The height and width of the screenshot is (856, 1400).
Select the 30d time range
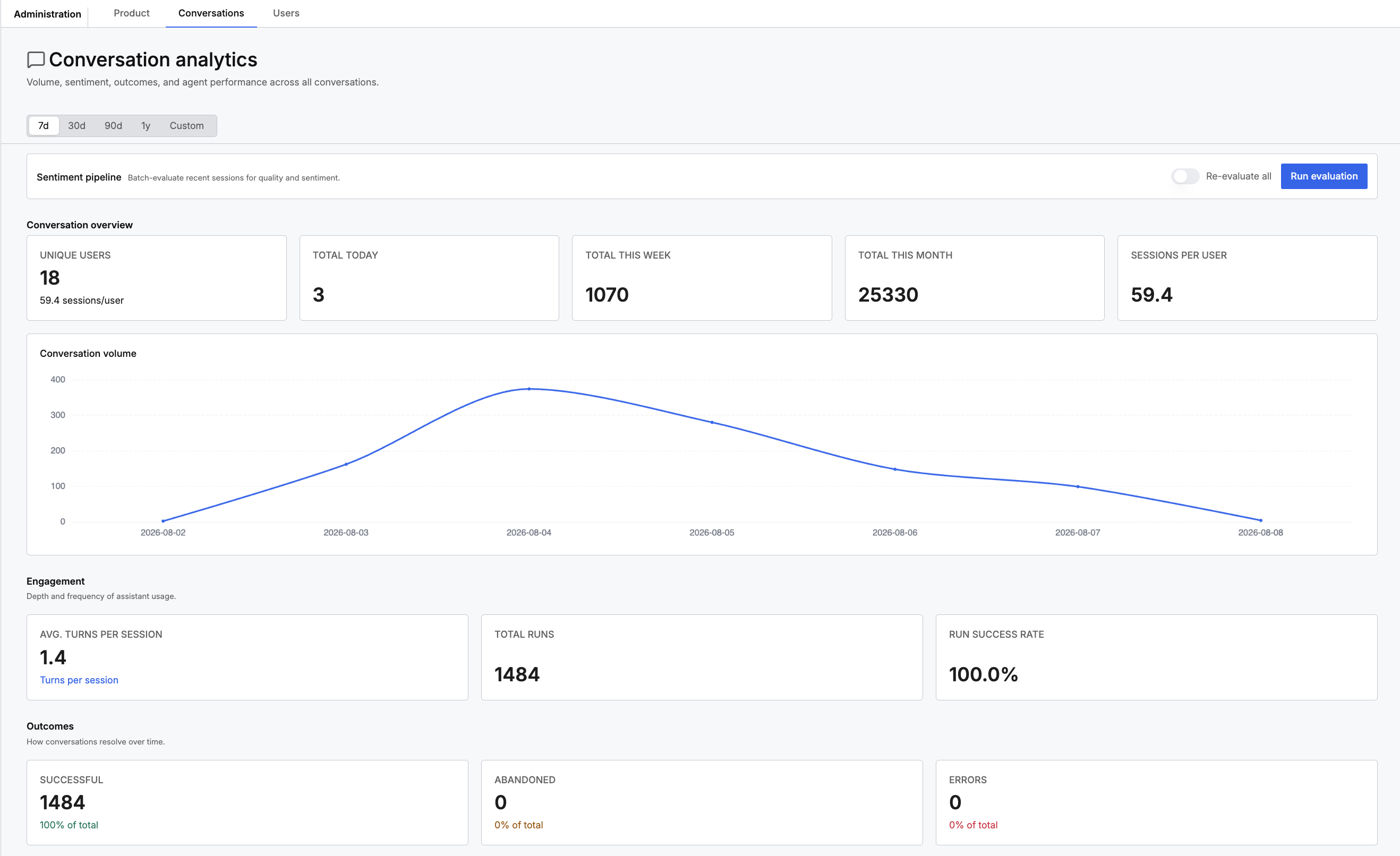click(x=76, y=125)
